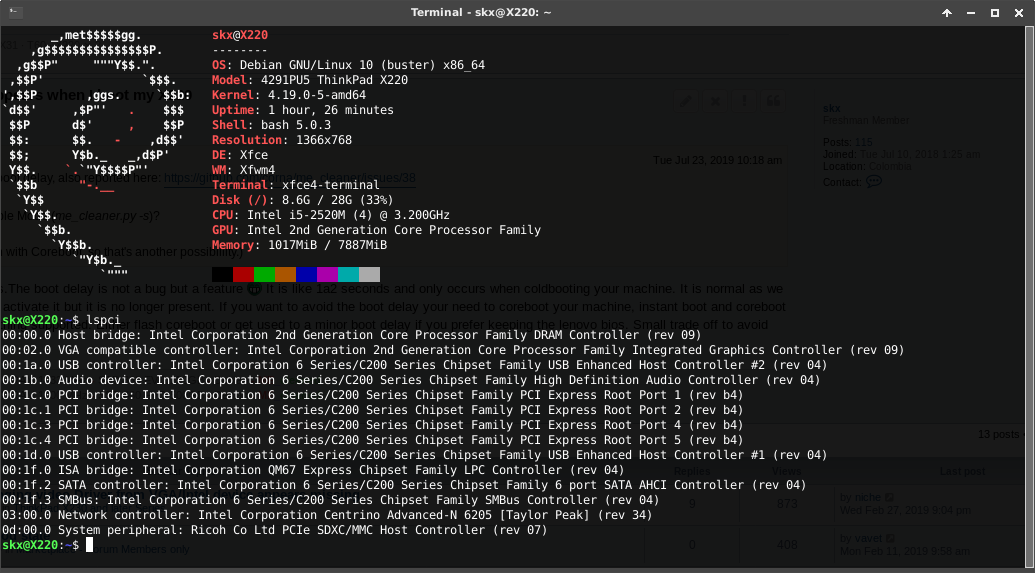Click the 'Views' column header in forum
Image resolution: width=1035 pixels, height=573 pixels.
pos(786,471)
